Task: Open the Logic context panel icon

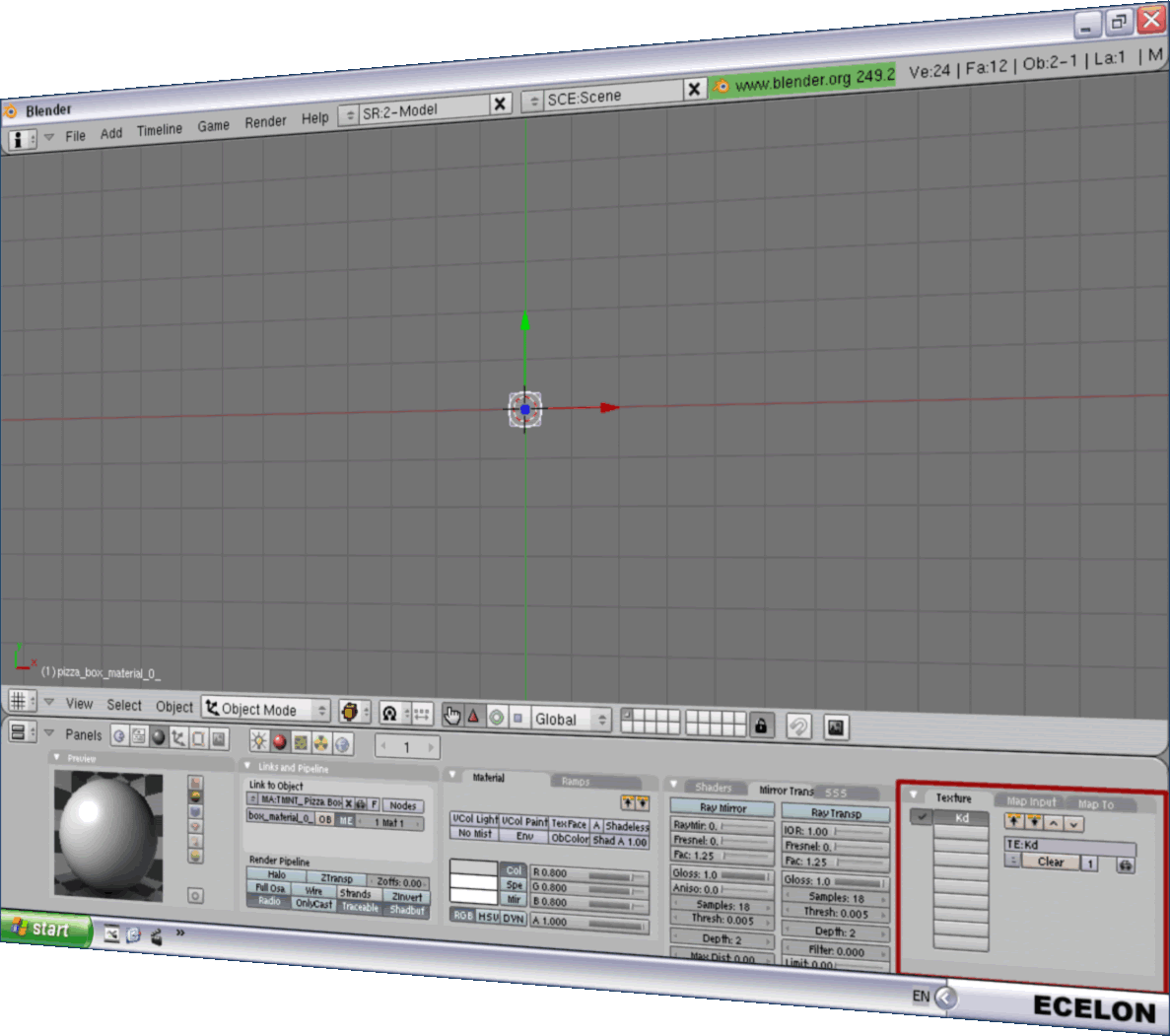Action: coord(119,736)
